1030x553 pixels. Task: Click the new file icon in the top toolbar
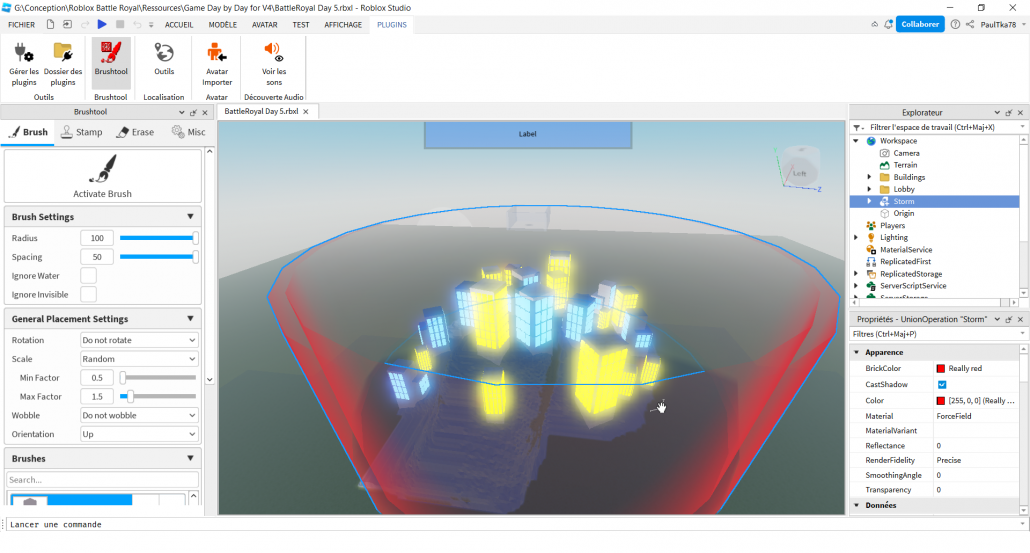[x=50, y=24]
